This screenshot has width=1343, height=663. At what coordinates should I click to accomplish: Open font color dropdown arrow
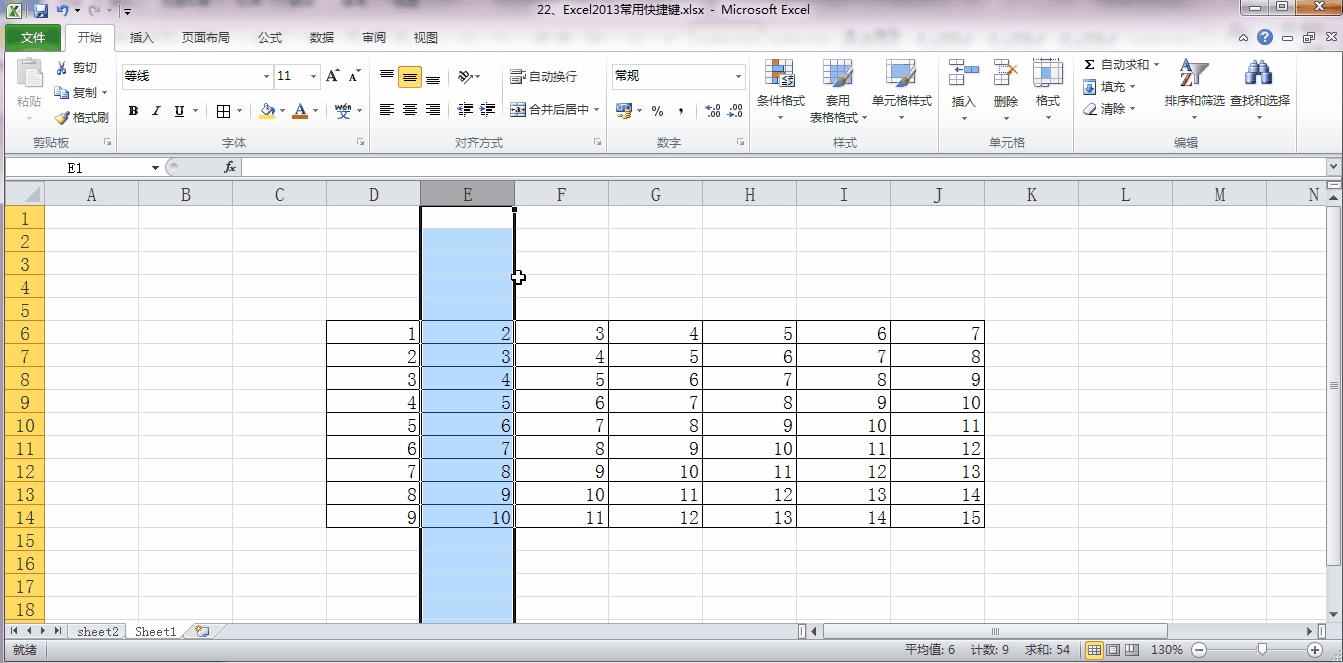[x=316, y=111]
